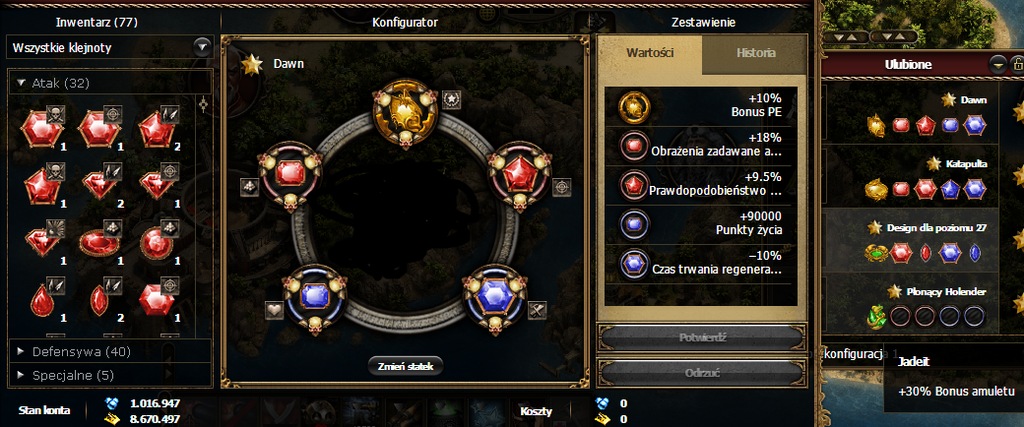Screen dimensions: 1024x427
Task: Open the Wszystkie klejnoty filter dropdown
Action: pos(202,47)
